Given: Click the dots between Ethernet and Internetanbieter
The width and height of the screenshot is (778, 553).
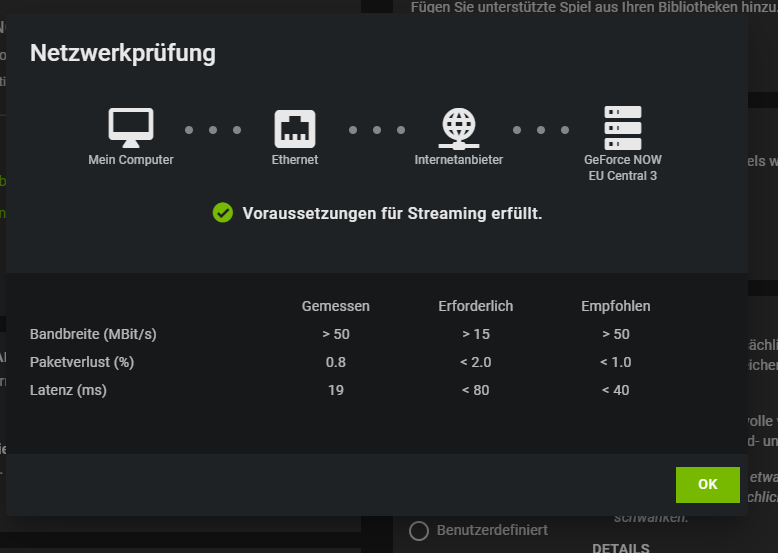Looking at the screenshot, I should coord(377,130).
